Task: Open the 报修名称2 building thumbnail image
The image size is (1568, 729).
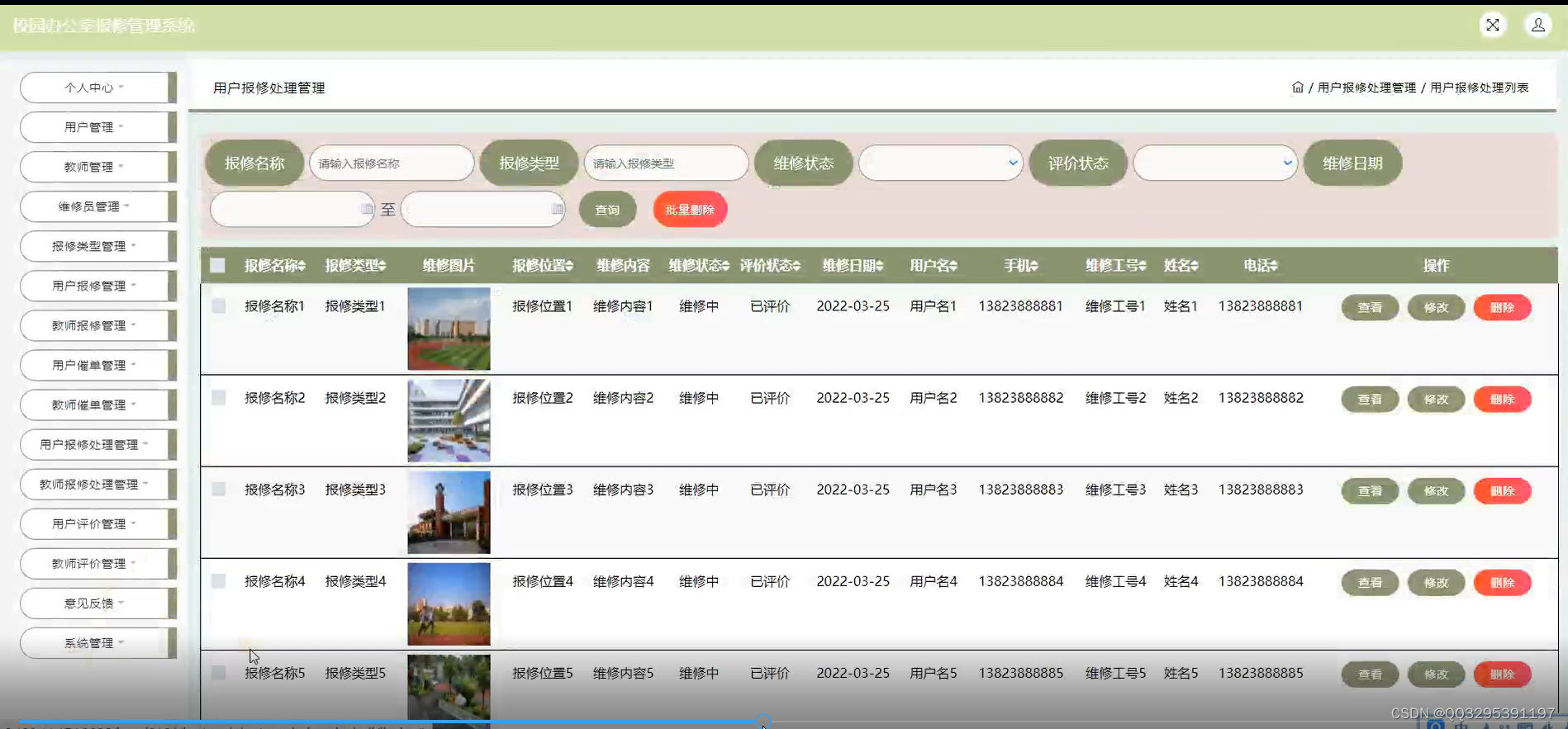Action: [x=449, y=420]
